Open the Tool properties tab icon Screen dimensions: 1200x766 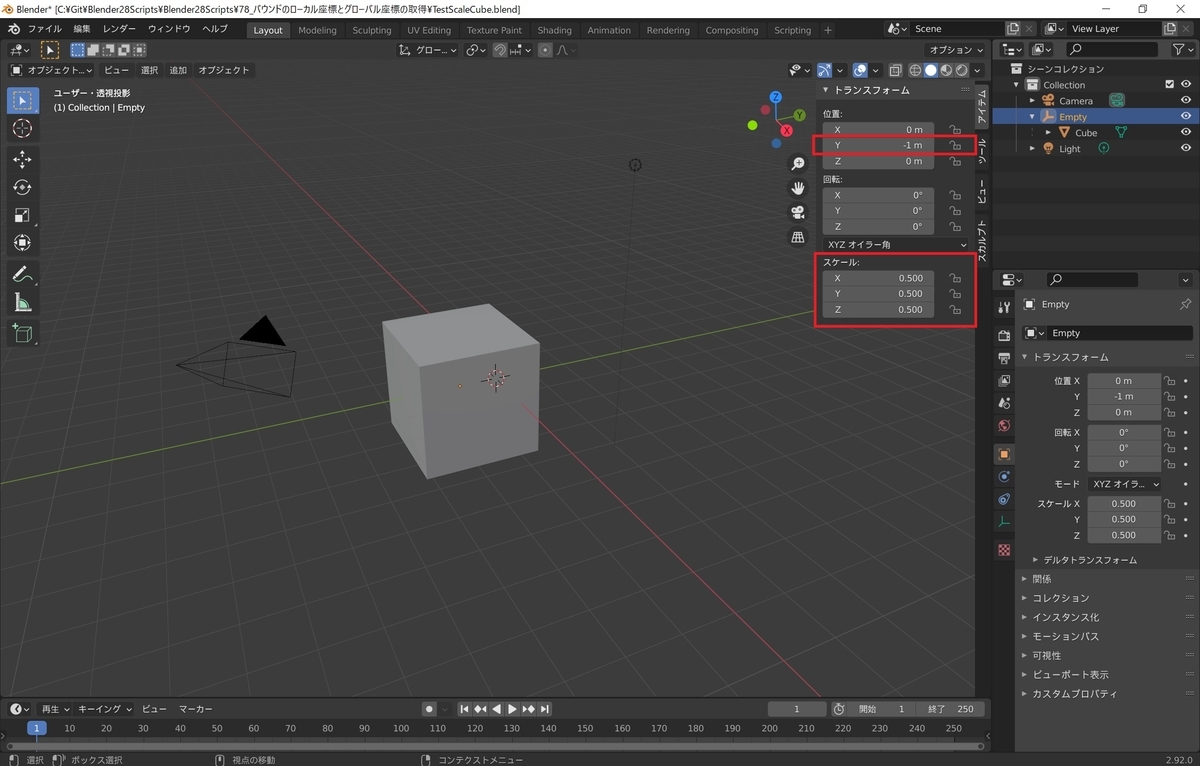click(x=1005, y=306)
